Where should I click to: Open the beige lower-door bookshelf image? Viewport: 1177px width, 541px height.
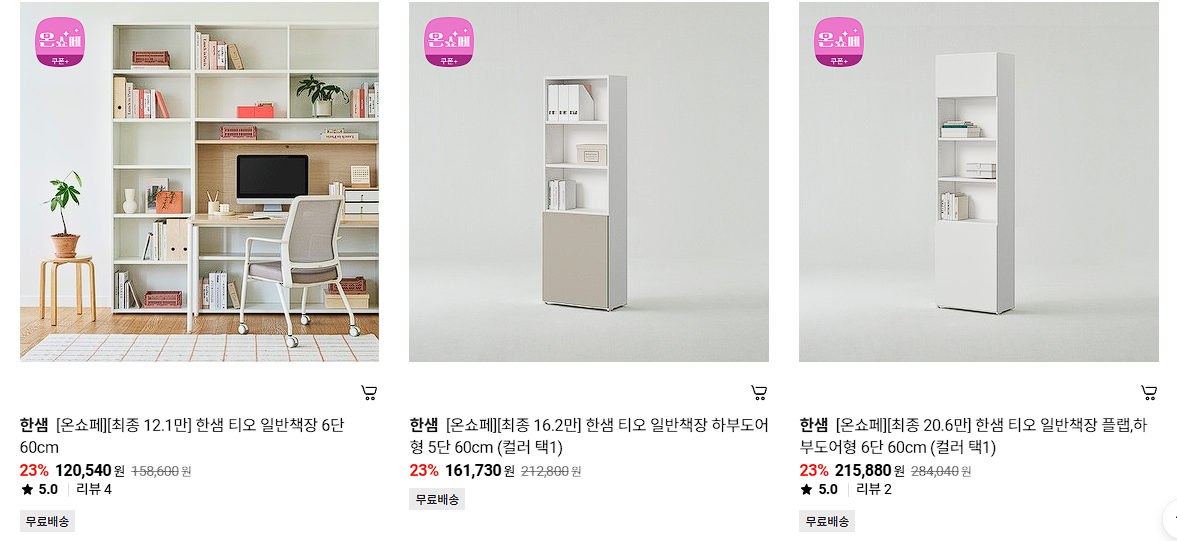[x=588, y=182]
